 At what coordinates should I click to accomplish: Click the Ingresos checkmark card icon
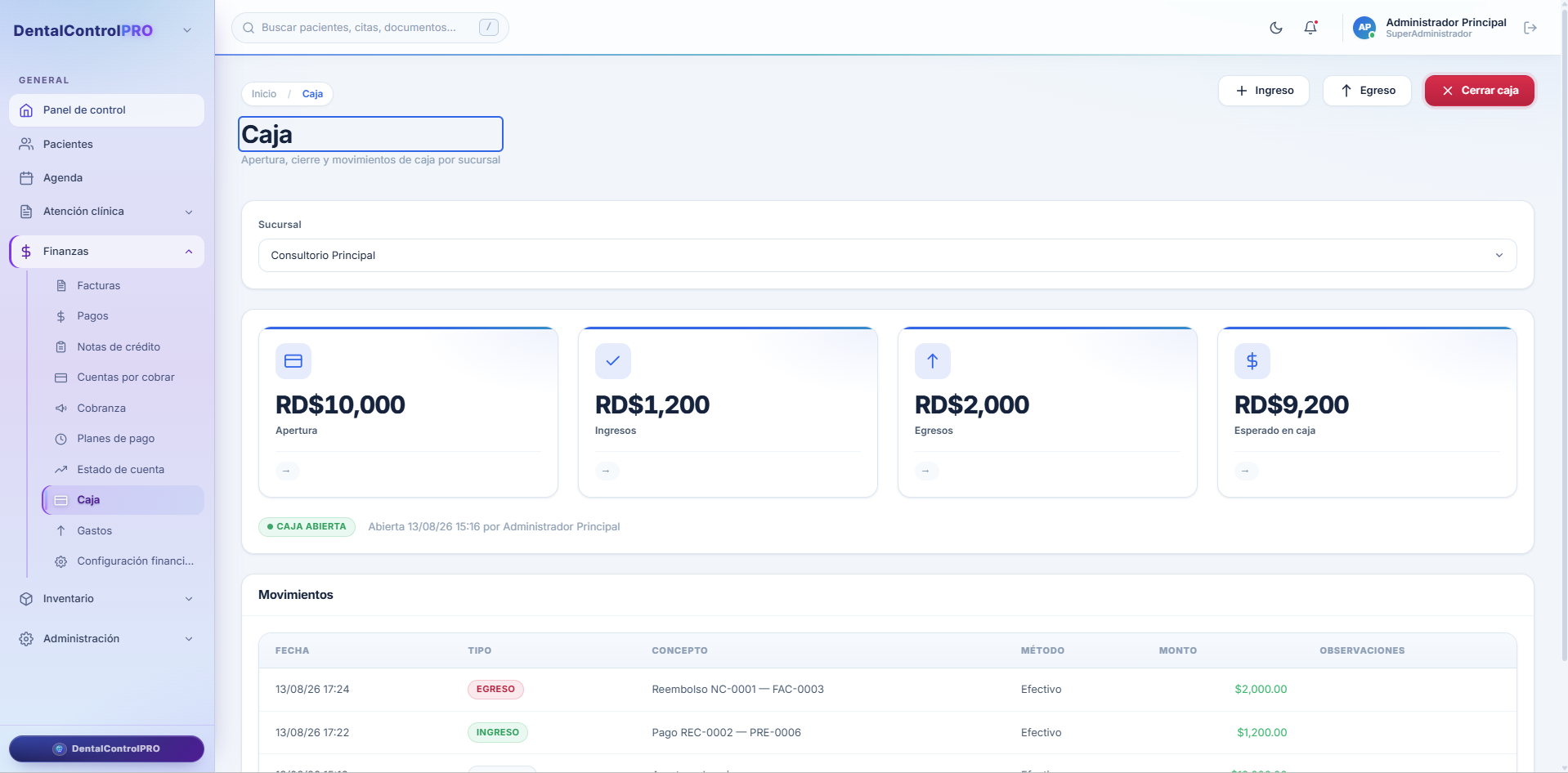613,361
